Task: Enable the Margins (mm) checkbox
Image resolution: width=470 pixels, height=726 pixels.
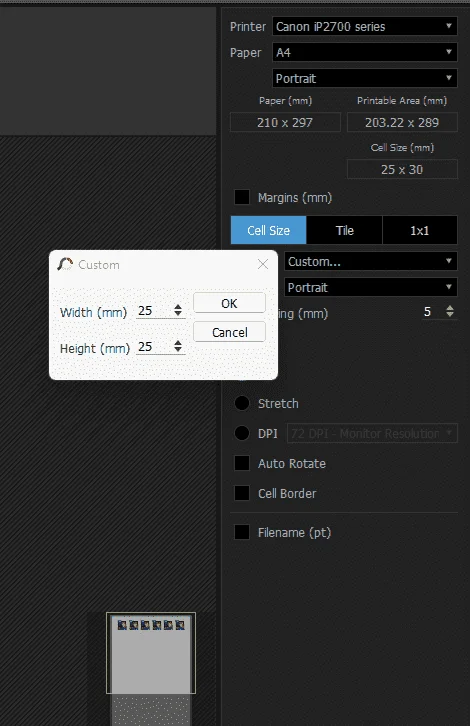Action: tap(242, 197)
